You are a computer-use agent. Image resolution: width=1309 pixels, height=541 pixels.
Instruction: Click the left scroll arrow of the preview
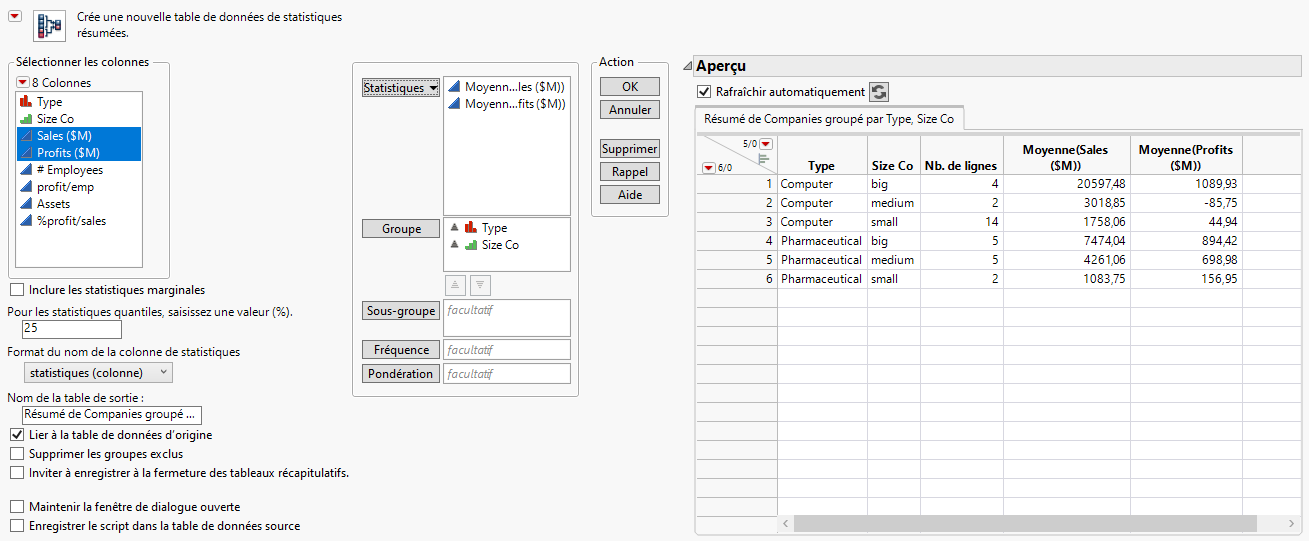tap(785, 523)
